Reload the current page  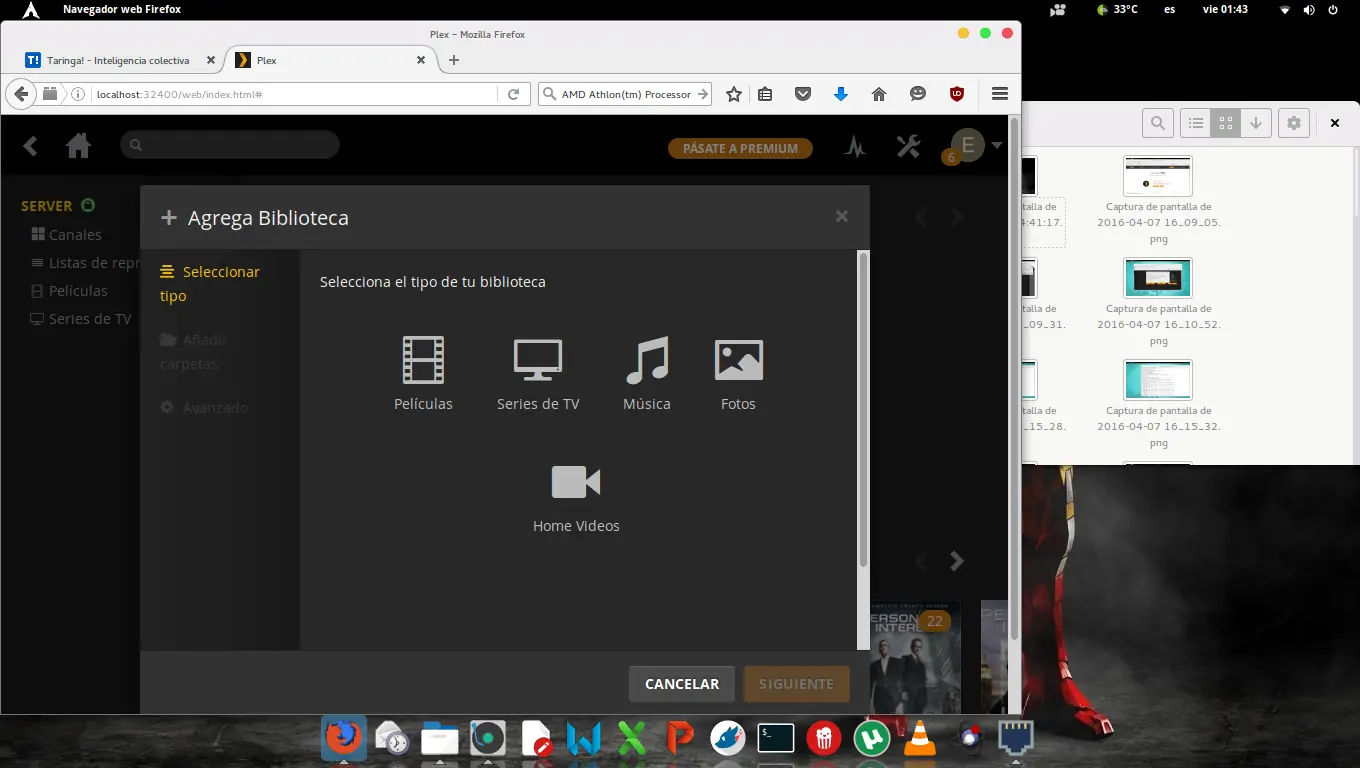pos(513,94)
